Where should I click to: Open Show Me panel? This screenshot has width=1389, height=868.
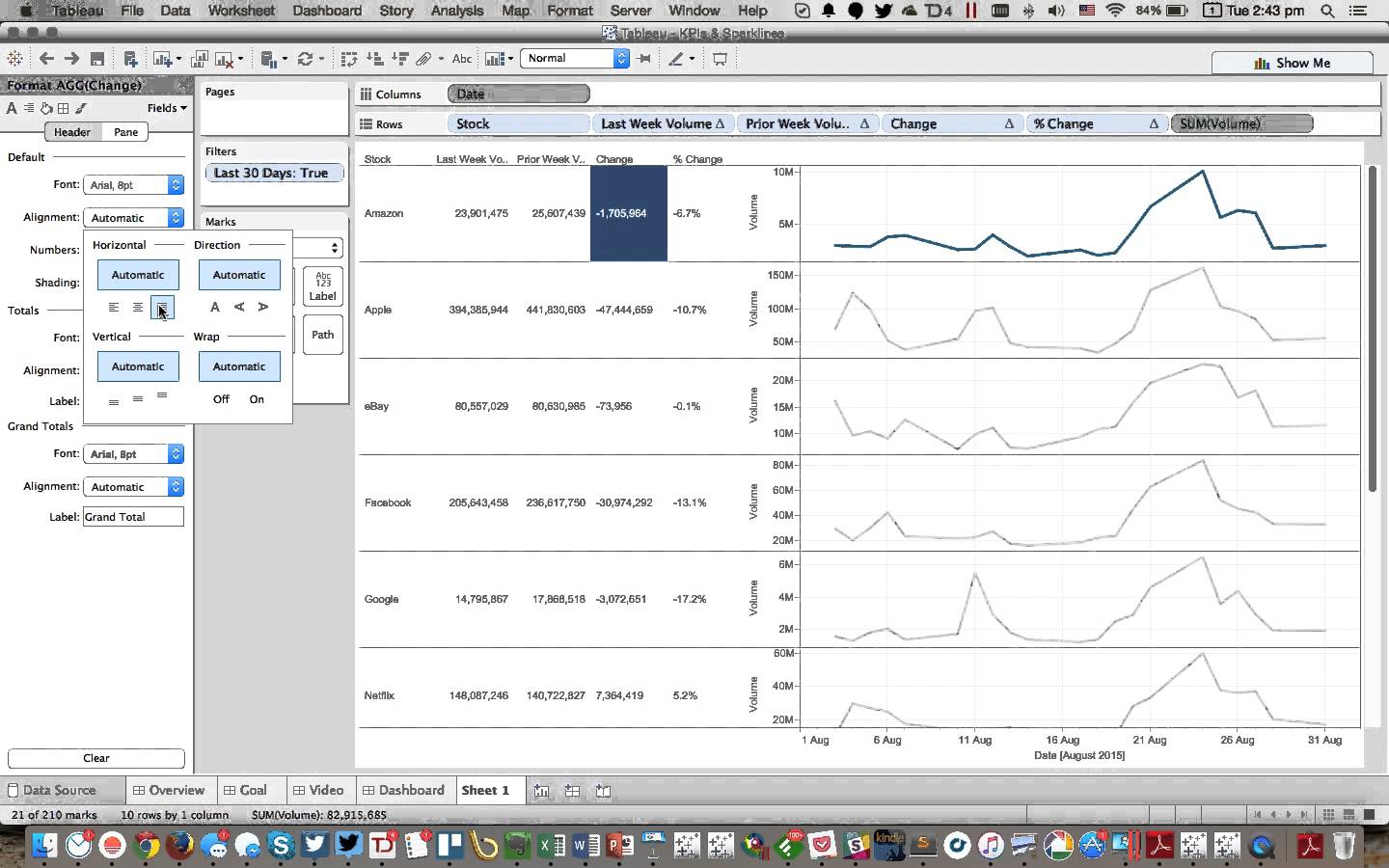1292,63
